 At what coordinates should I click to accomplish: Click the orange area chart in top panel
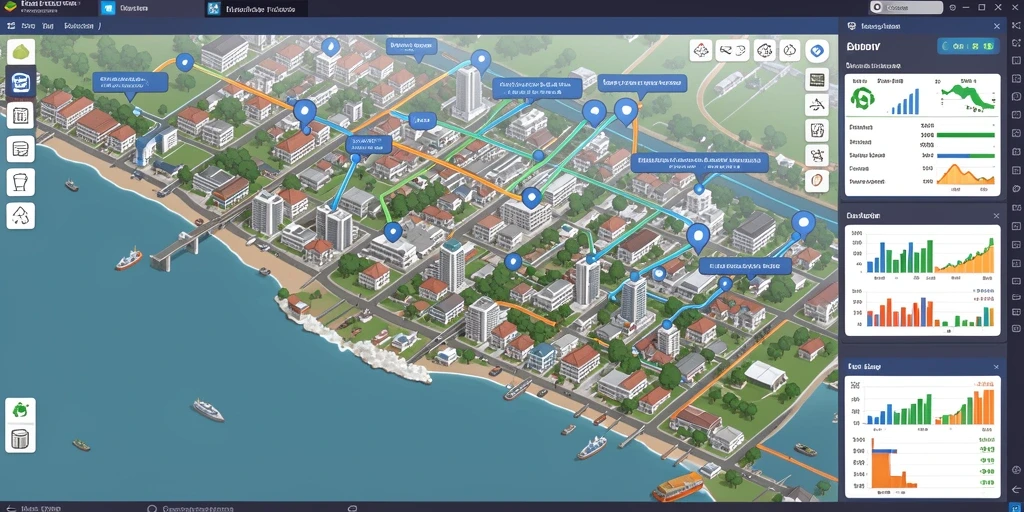[x=966, y=173]
